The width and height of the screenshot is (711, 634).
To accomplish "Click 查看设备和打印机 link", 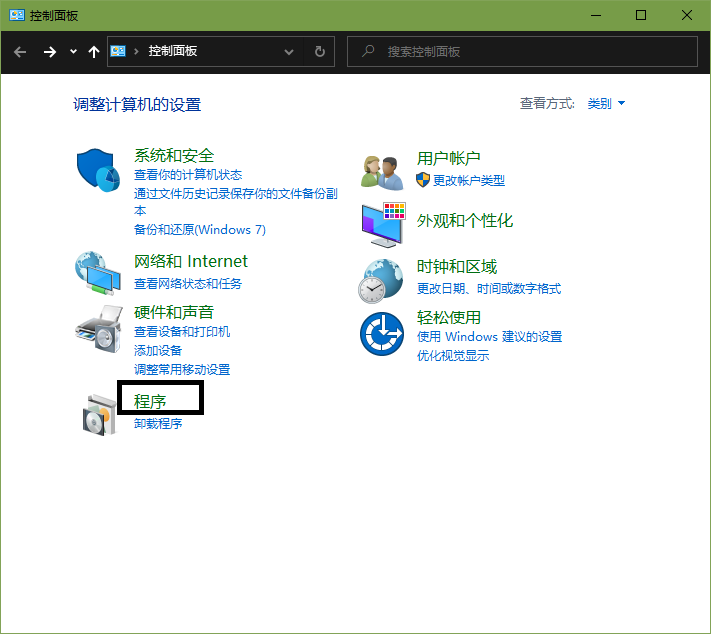I will (x=182, y=332).
